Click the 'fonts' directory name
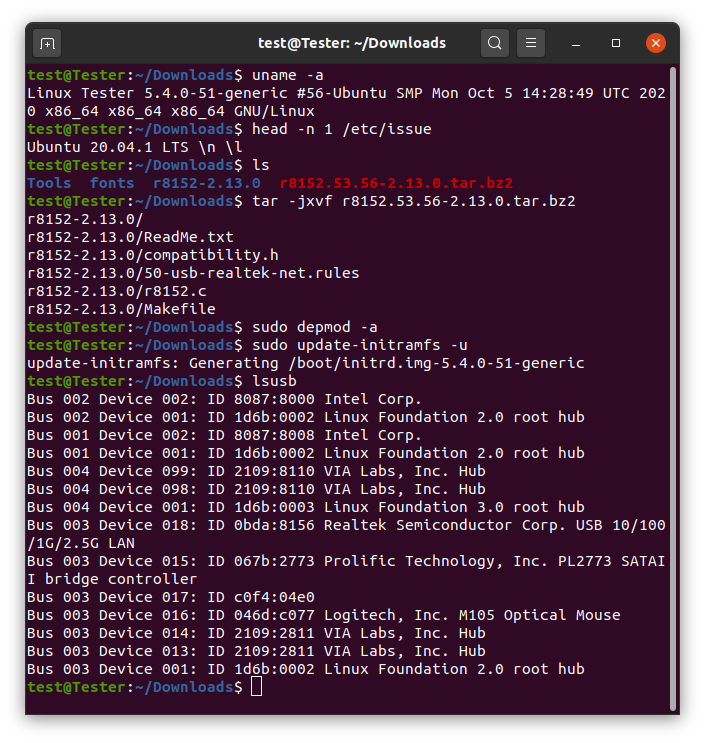 coord(112,183)
